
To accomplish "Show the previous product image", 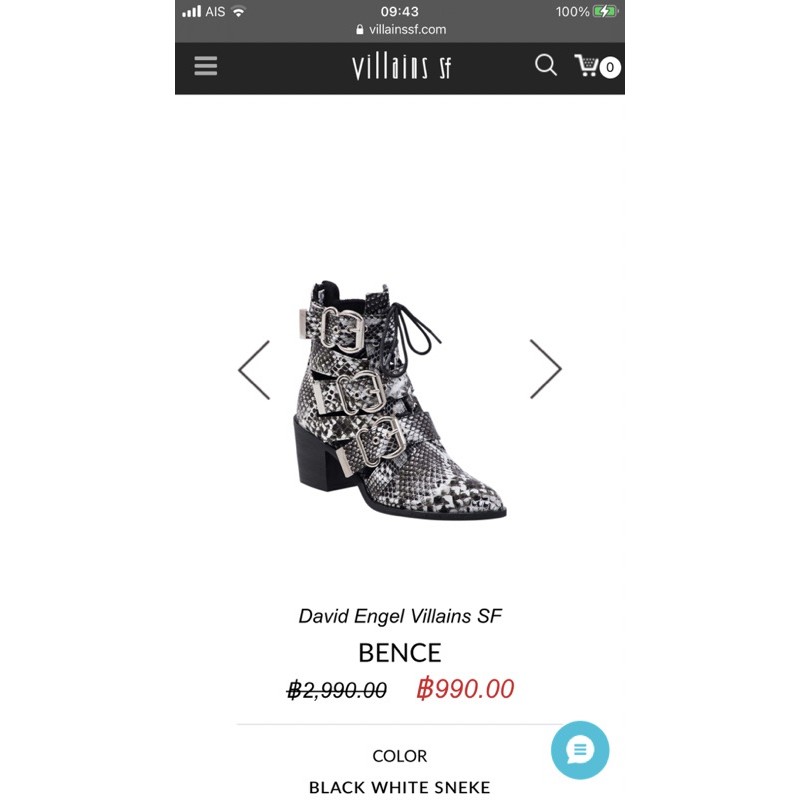I will (254, 369).
